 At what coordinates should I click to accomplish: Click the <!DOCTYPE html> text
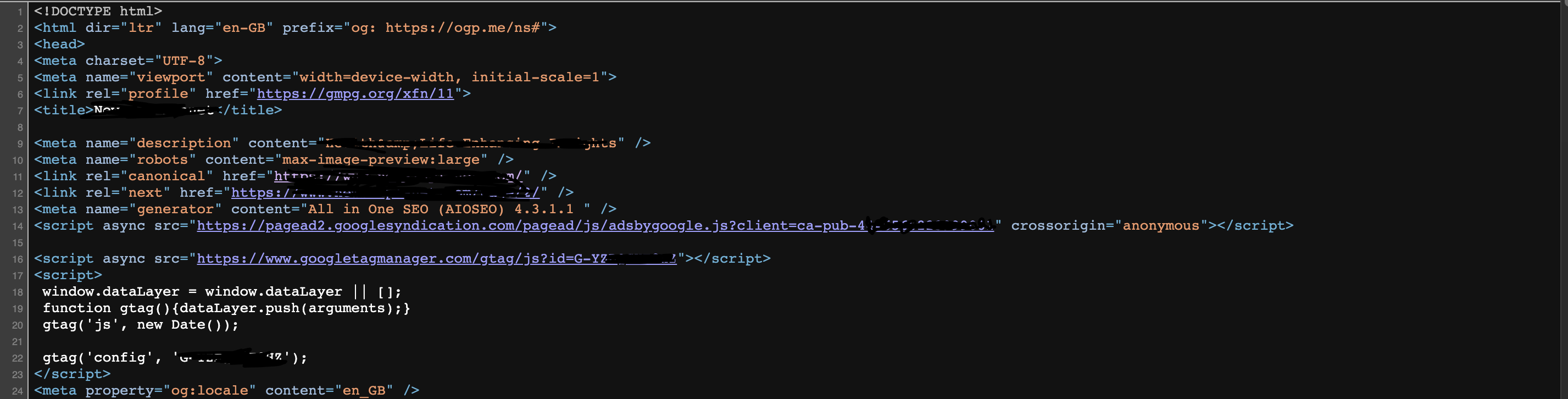(98, 12)
